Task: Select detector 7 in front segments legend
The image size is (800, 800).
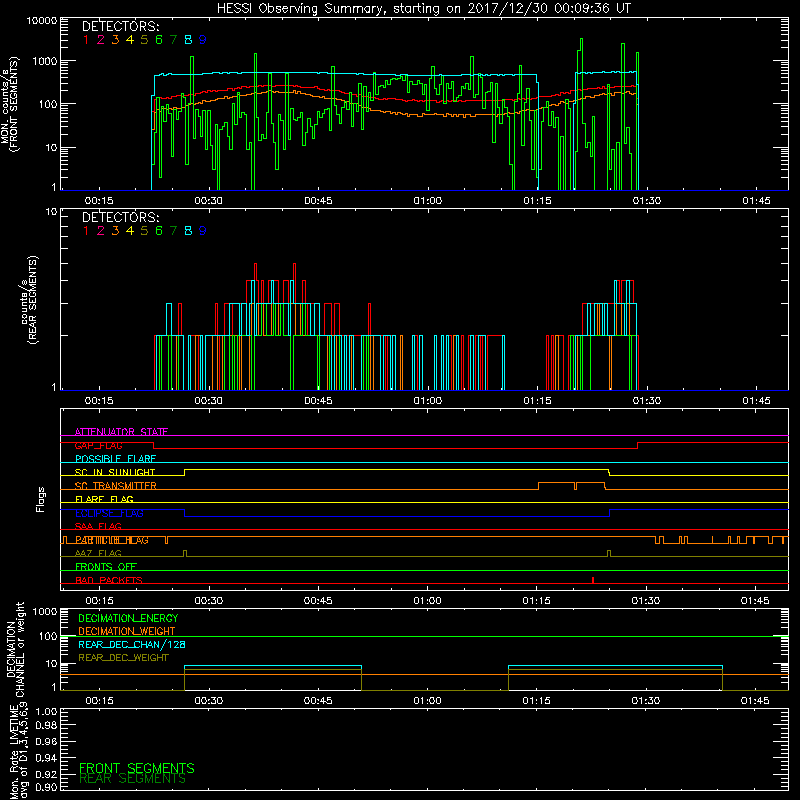Action: [173, 40]
